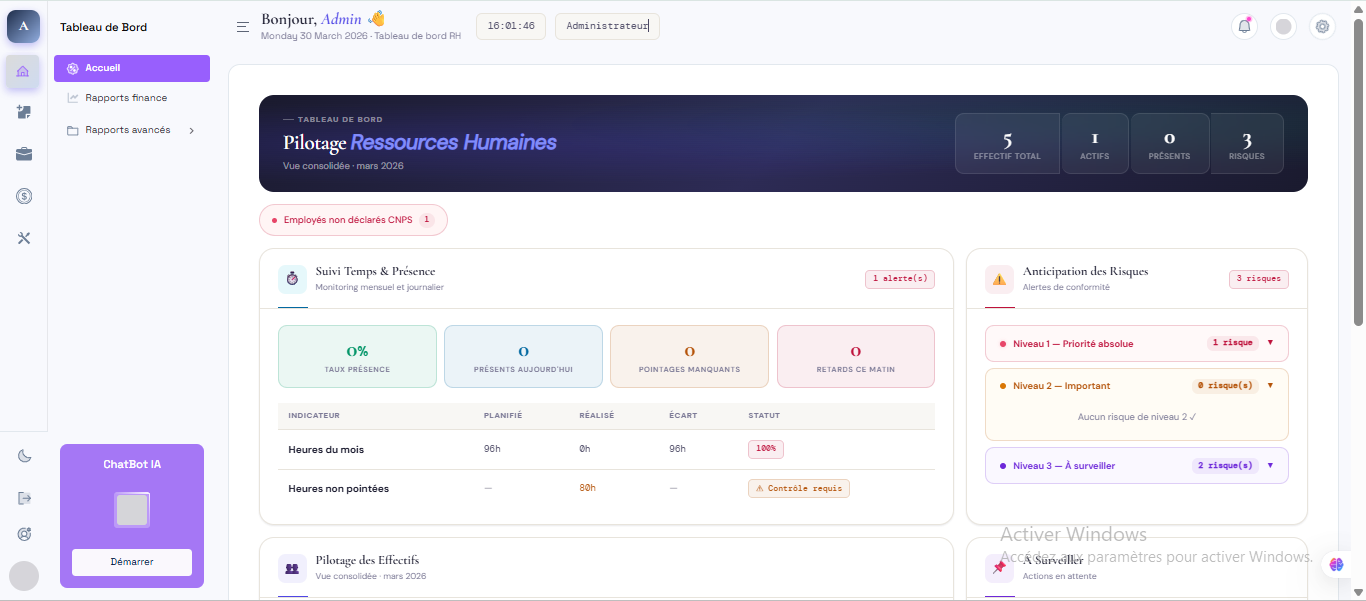
Task: Click the logout arrow icon
Action: (x=24, y=498)
